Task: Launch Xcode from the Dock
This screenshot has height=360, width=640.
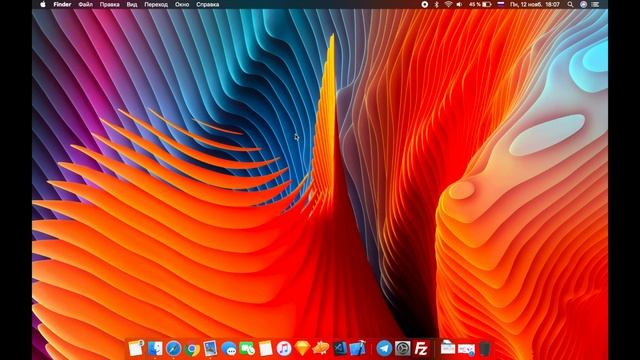Action: [x=358, y=349]
